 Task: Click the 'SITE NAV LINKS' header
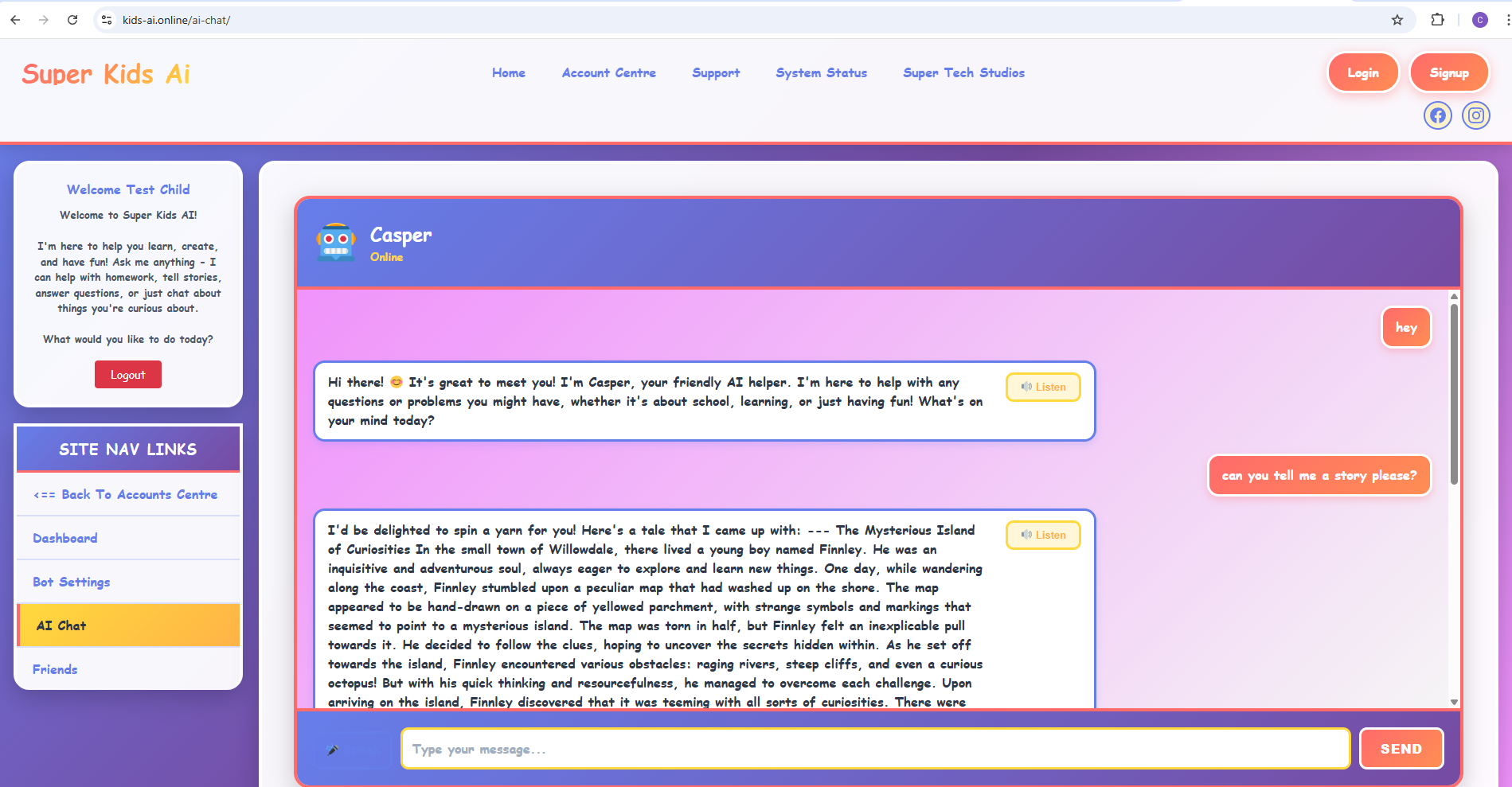coord(128,449)
